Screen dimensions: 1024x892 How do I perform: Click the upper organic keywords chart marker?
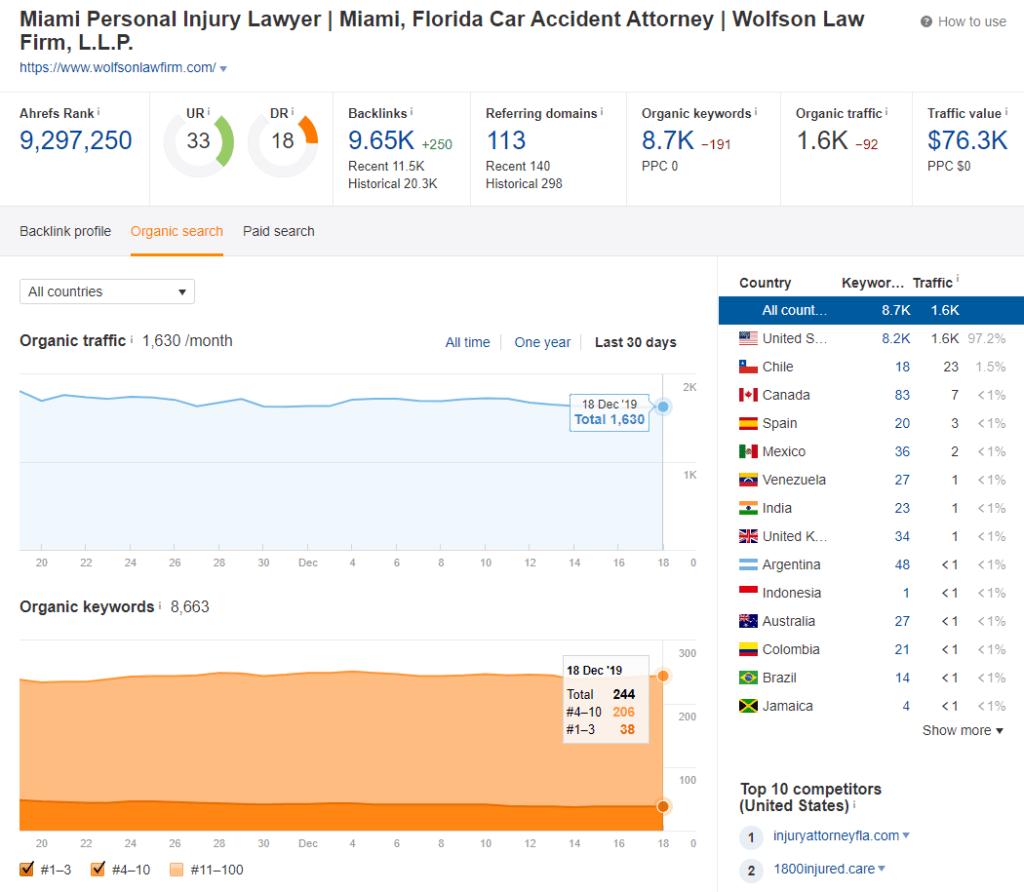tap(663, 676)
